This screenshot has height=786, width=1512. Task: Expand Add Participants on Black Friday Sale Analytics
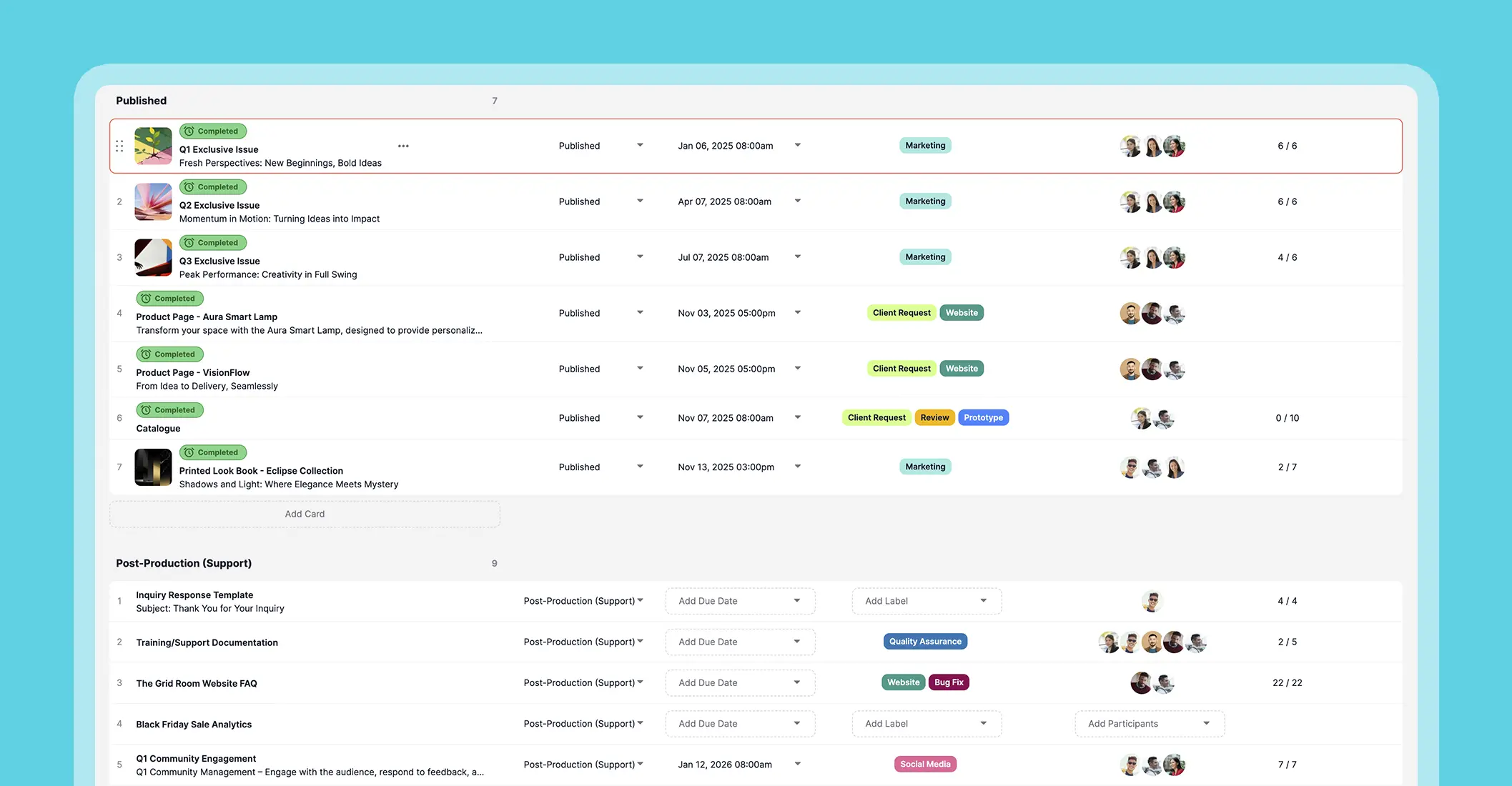coord(1149,723)
